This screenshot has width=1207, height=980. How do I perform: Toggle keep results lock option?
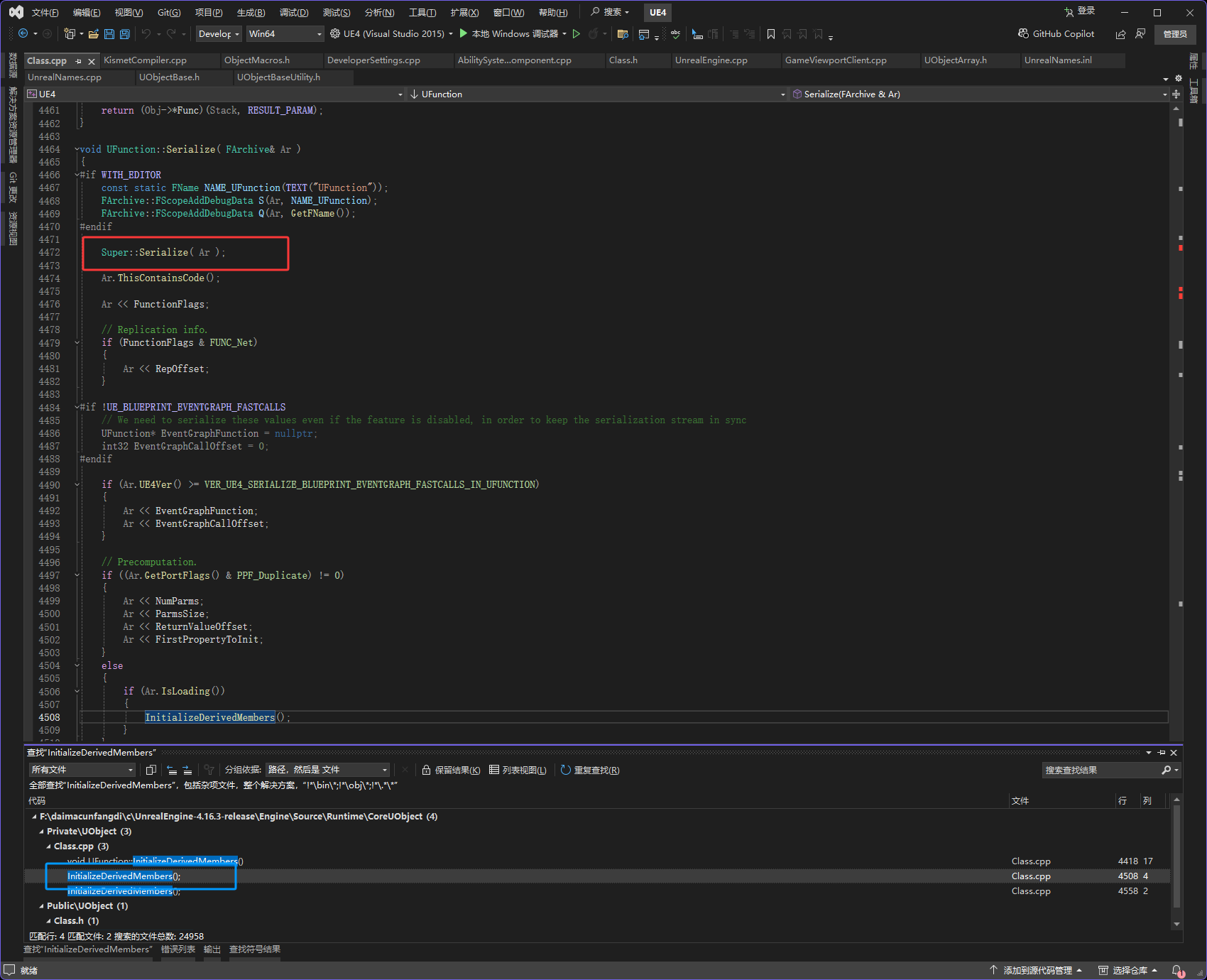pyautogui.click(x=451, y=770)
